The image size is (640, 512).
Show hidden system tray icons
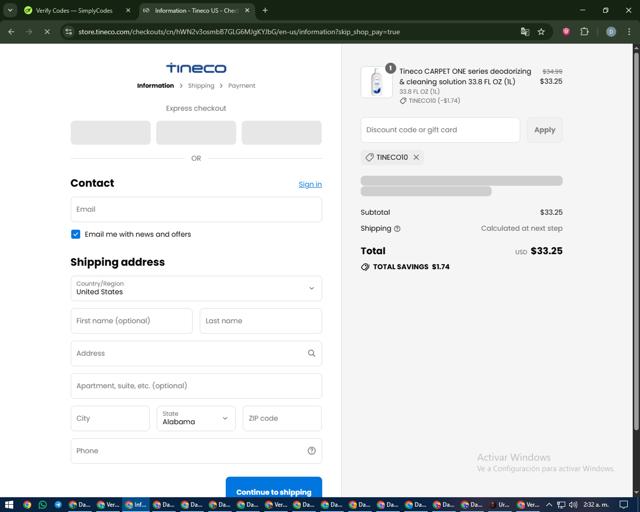point(549,505)
